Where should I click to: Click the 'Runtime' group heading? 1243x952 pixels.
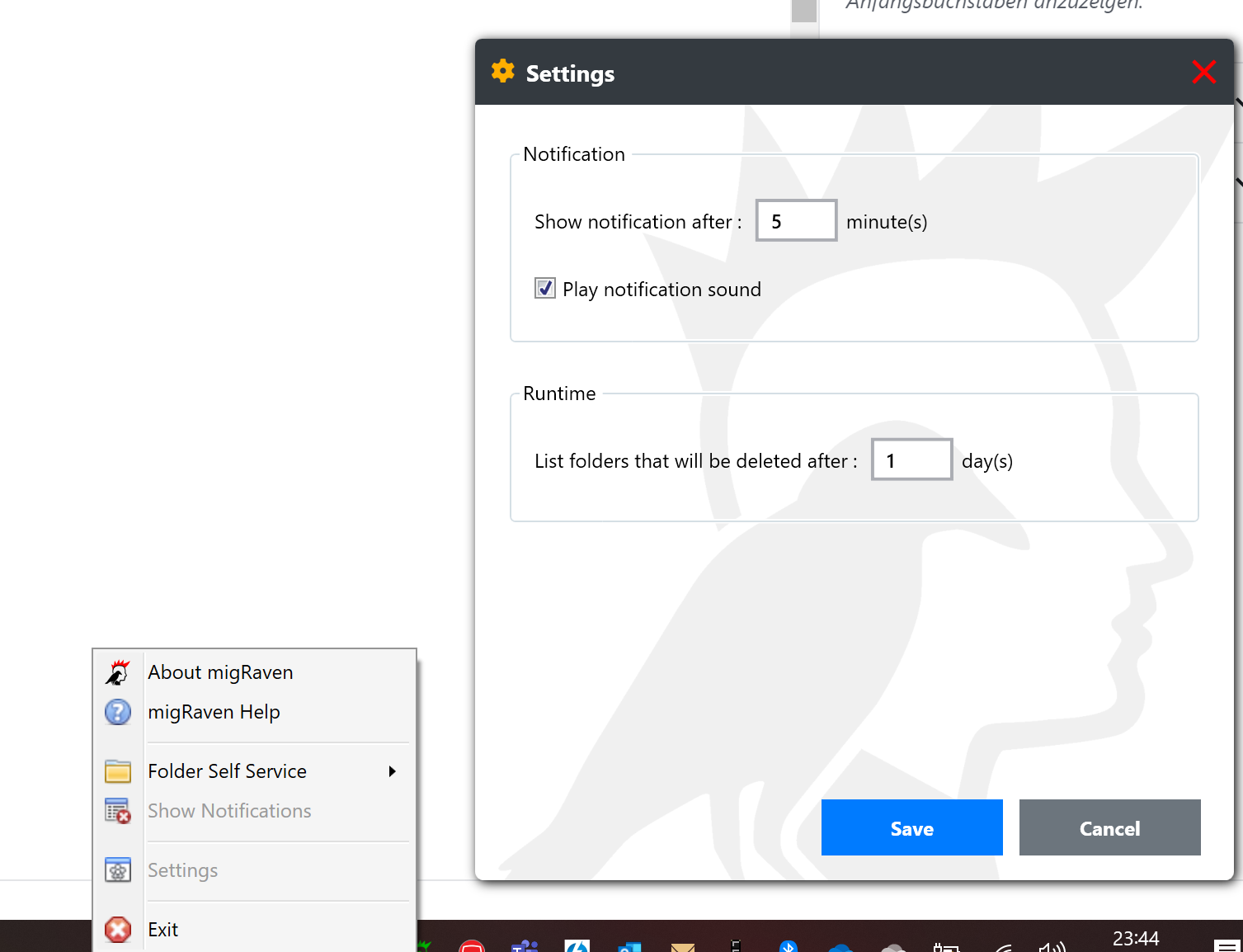pos(559,394)
